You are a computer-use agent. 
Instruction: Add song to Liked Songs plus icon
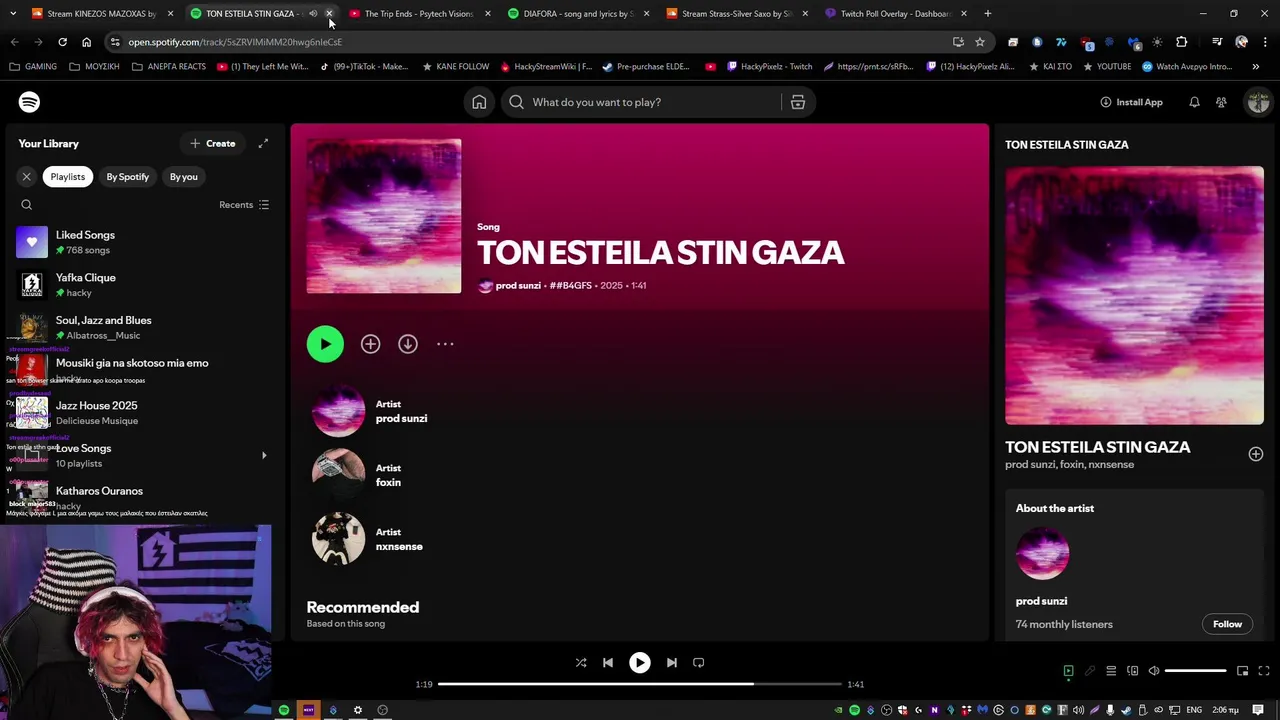(370, 344)
